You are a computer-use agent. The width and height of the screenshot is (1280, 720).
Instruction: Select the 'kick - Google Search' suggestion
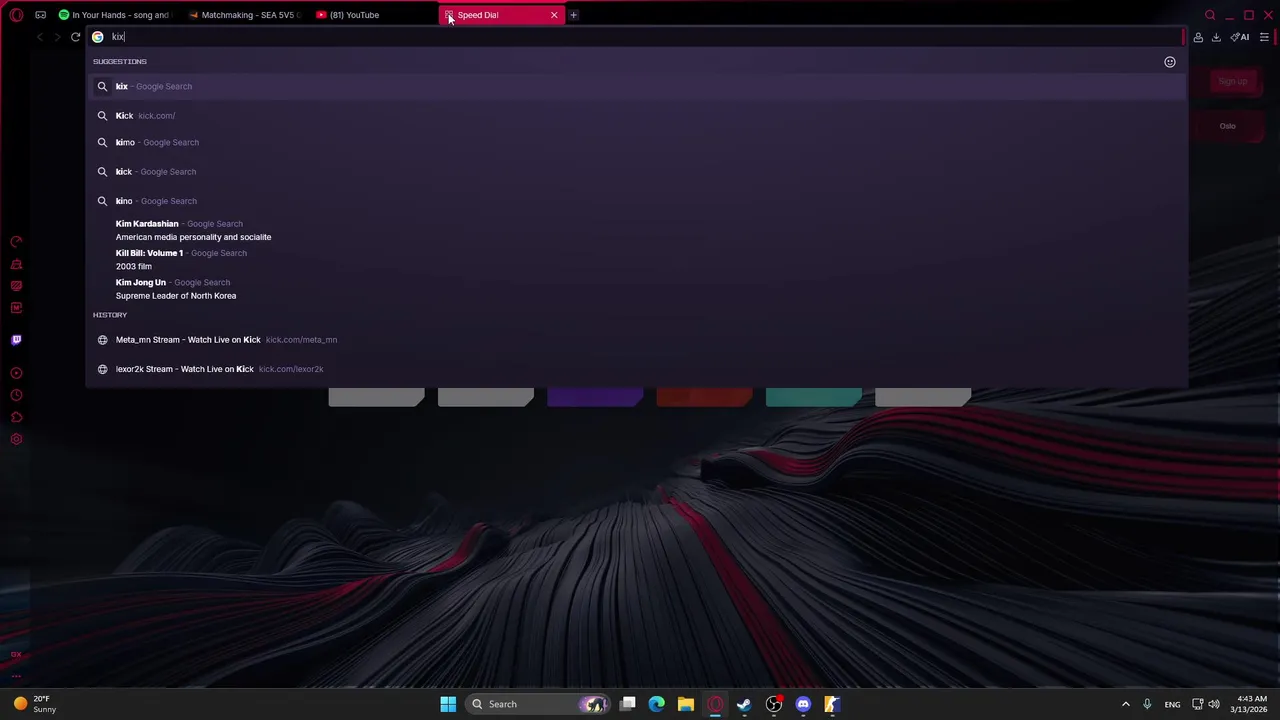point(636,171)
